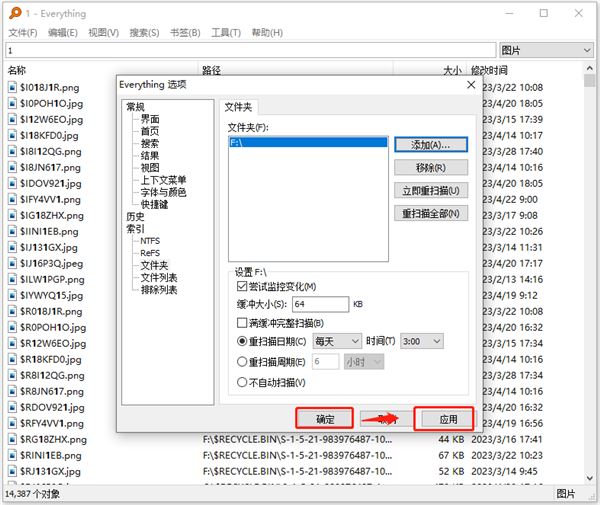Screen dimensions: 600x505
Task: Click icon beside $IG18ZHX.png
Action: click(13, 216)
